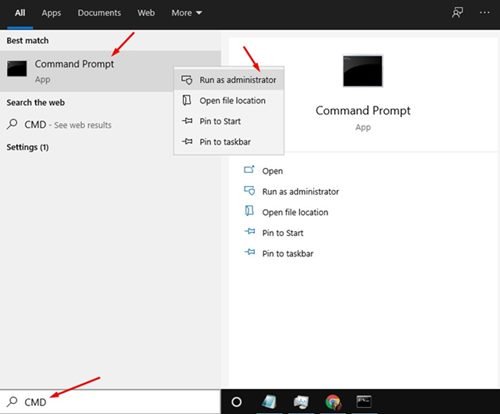Open the three-dot options menu
Image resolution: width=500 pixels, height=414 pixels.
point(484,13)
